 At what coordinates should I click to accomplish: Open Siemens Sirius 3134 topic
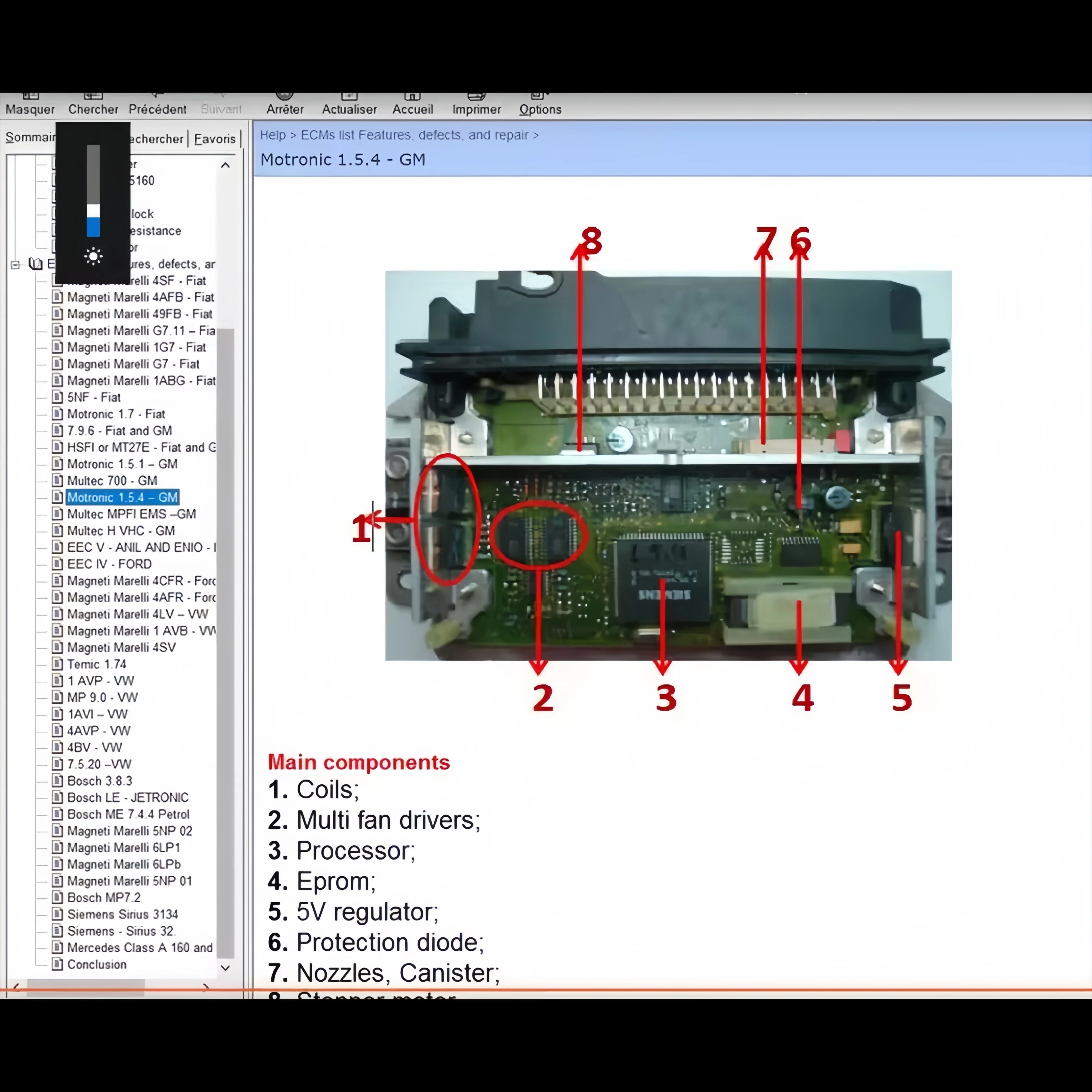click(123, 914)
